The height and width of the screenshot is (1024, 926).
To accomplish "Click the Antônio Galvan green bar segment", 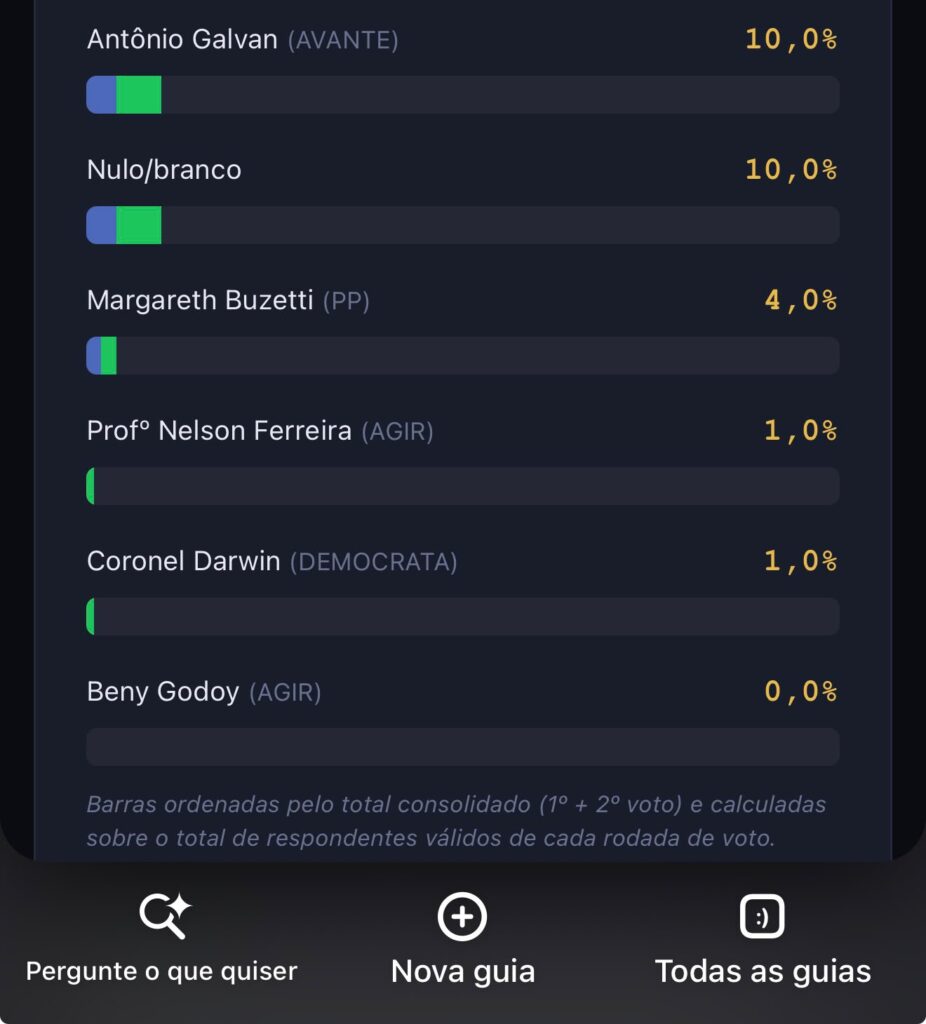I will click(x=138, y=95).
